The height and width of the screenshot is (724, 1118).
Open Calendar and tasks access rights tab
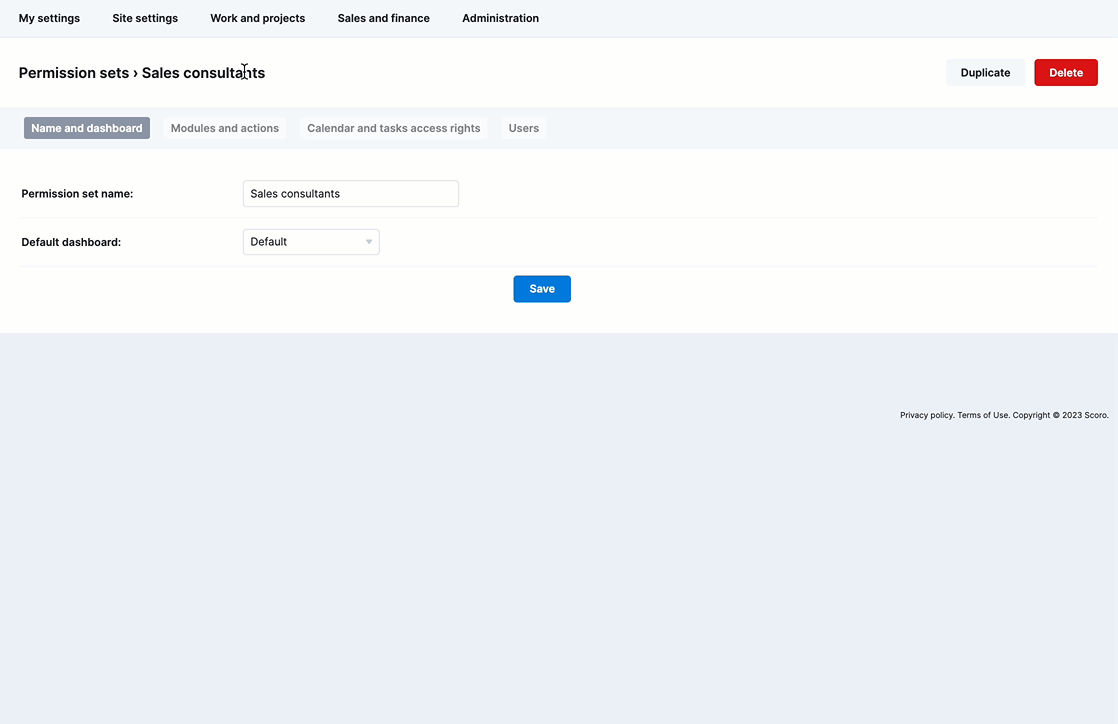click(394, 128)
